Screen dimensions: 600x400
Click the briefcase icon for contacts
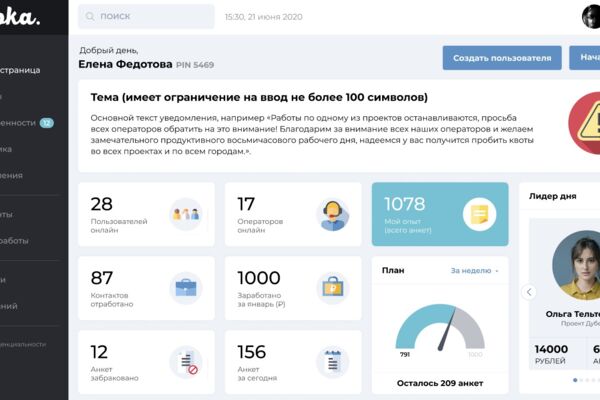click(186, 288)
